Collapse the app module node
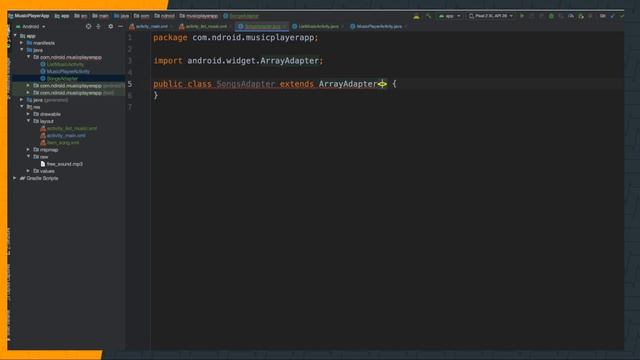The image size is (640, 360). pyautogui.click(x=15, y=36)
